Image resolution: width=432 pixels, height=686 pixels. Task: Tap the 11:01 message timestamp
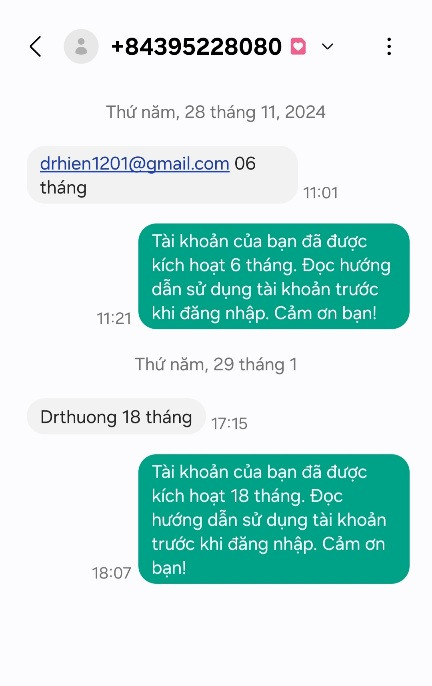pos(321,192)
